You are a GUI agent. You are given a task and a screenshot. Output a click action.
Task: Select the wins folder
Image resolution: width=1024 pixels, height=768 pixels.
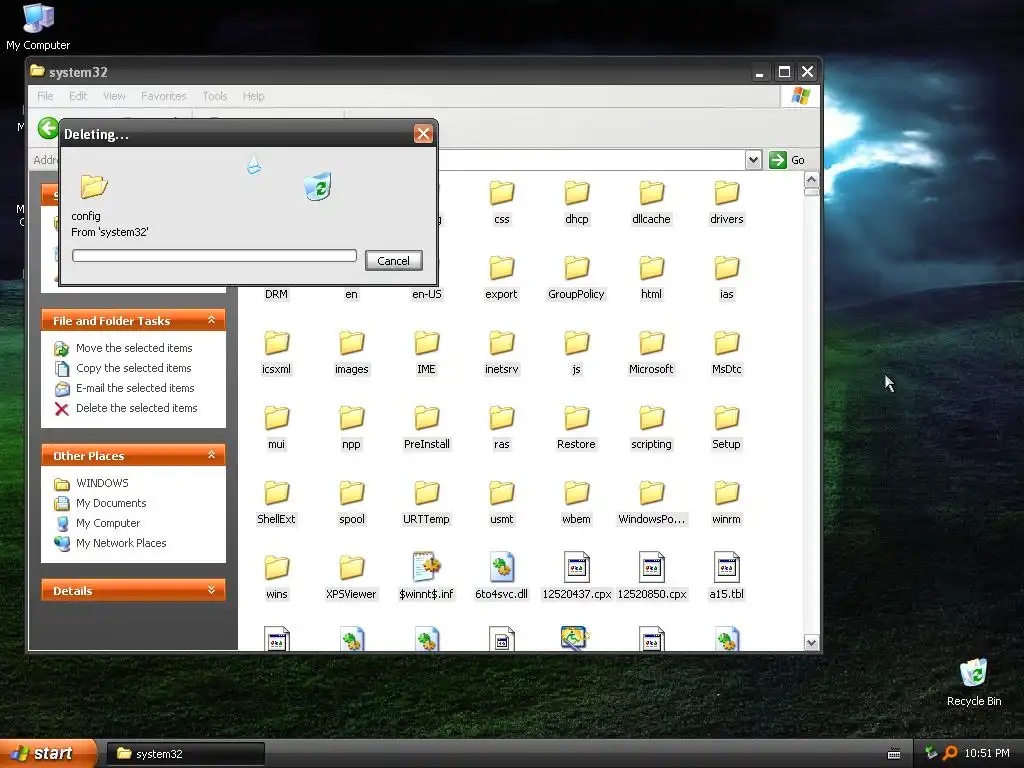pyautogui.click(x=276, y=579)
